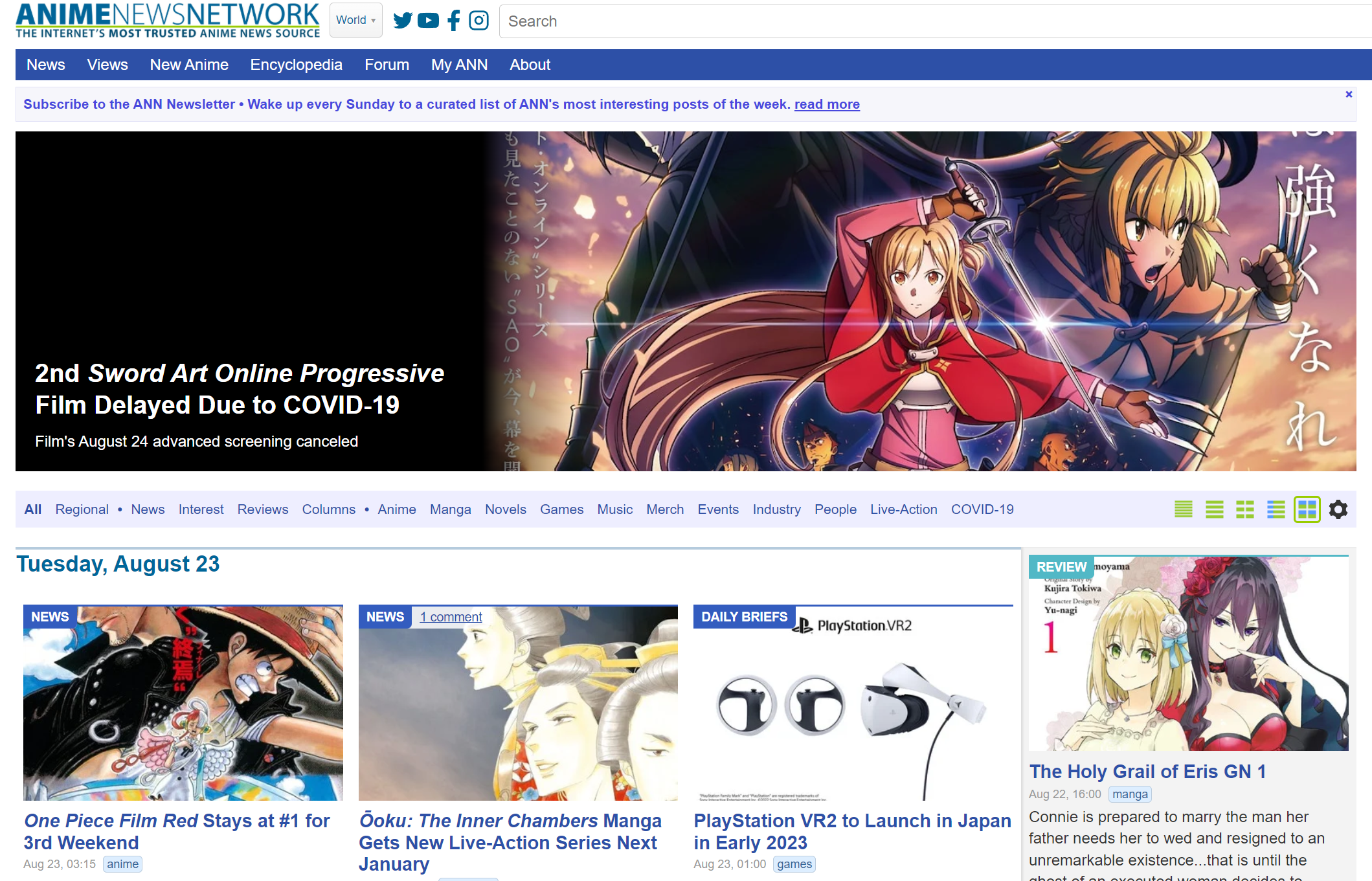Screen dimensions: 1372x881
Task: Switch to the small grid layout icon
Action: coord(1245,509)
